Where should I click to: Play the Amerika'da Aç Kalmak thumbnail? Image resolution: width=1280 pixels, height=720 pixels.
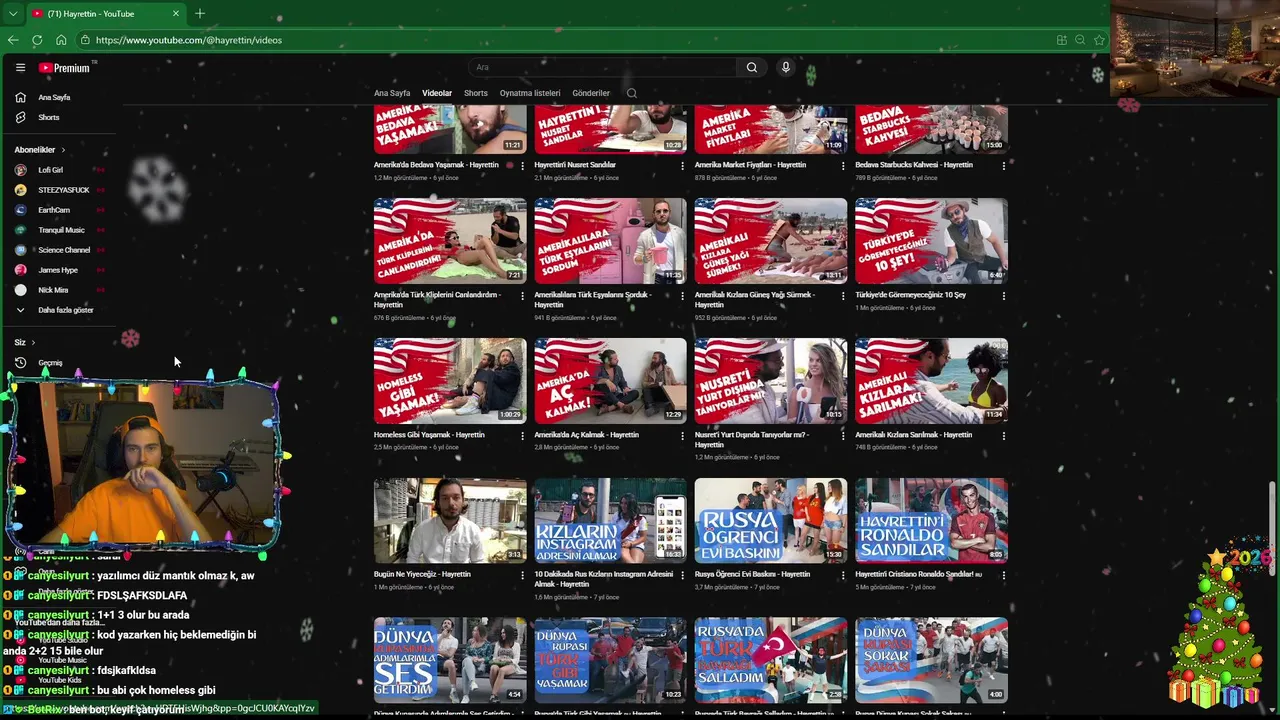point(610,381)
